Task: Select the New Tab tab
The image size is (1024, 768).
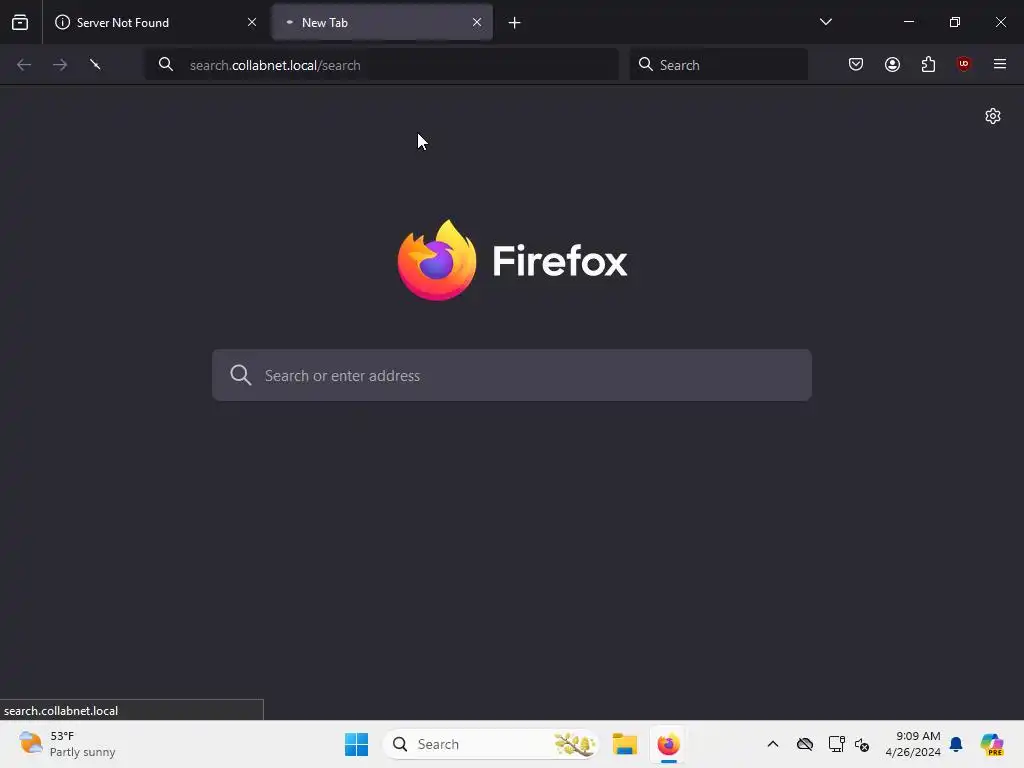Action: [382, 23]
